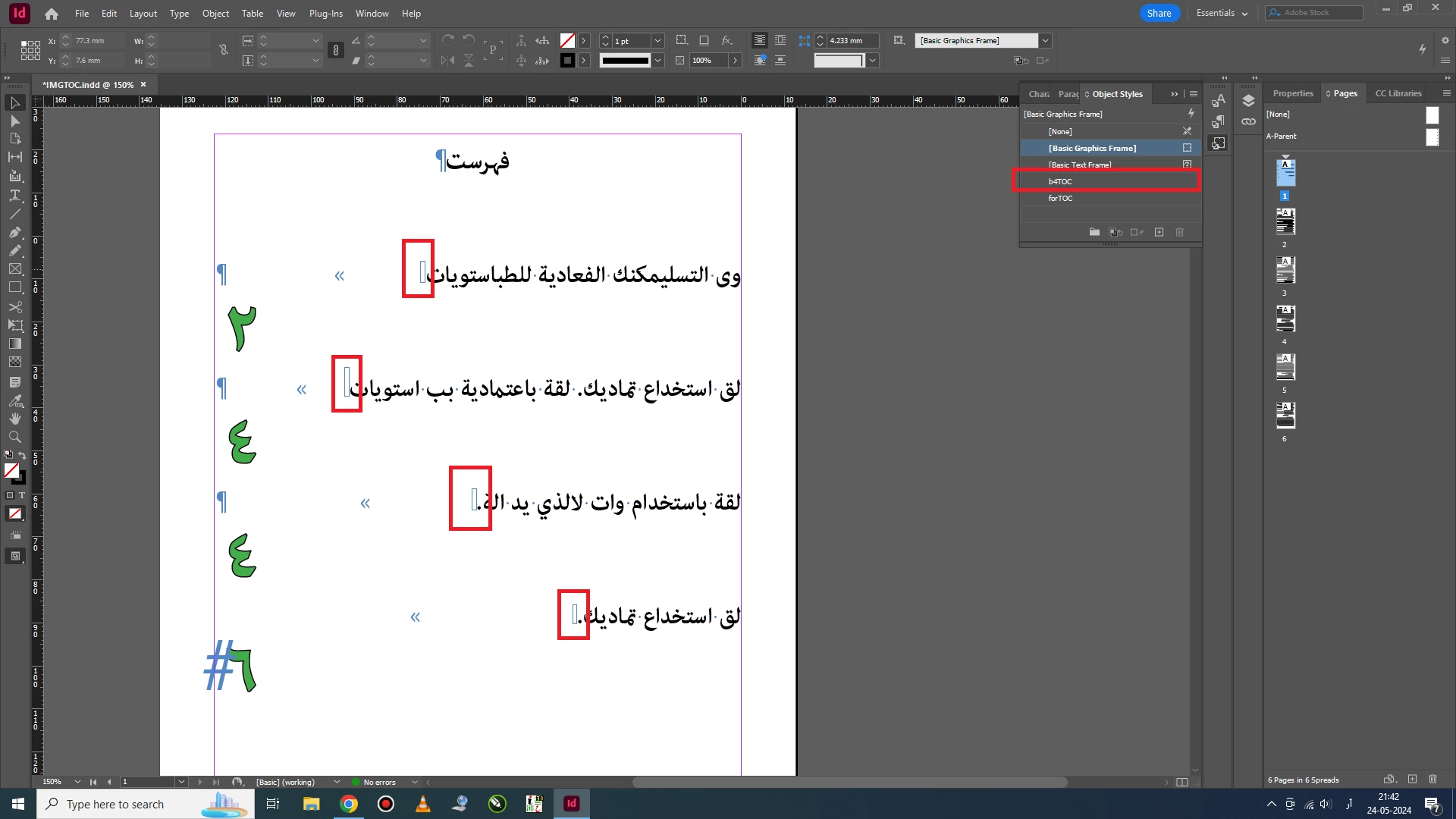Select the forTOC object style
This screenshot has width=1456, height=819.
pos(1060,198)
